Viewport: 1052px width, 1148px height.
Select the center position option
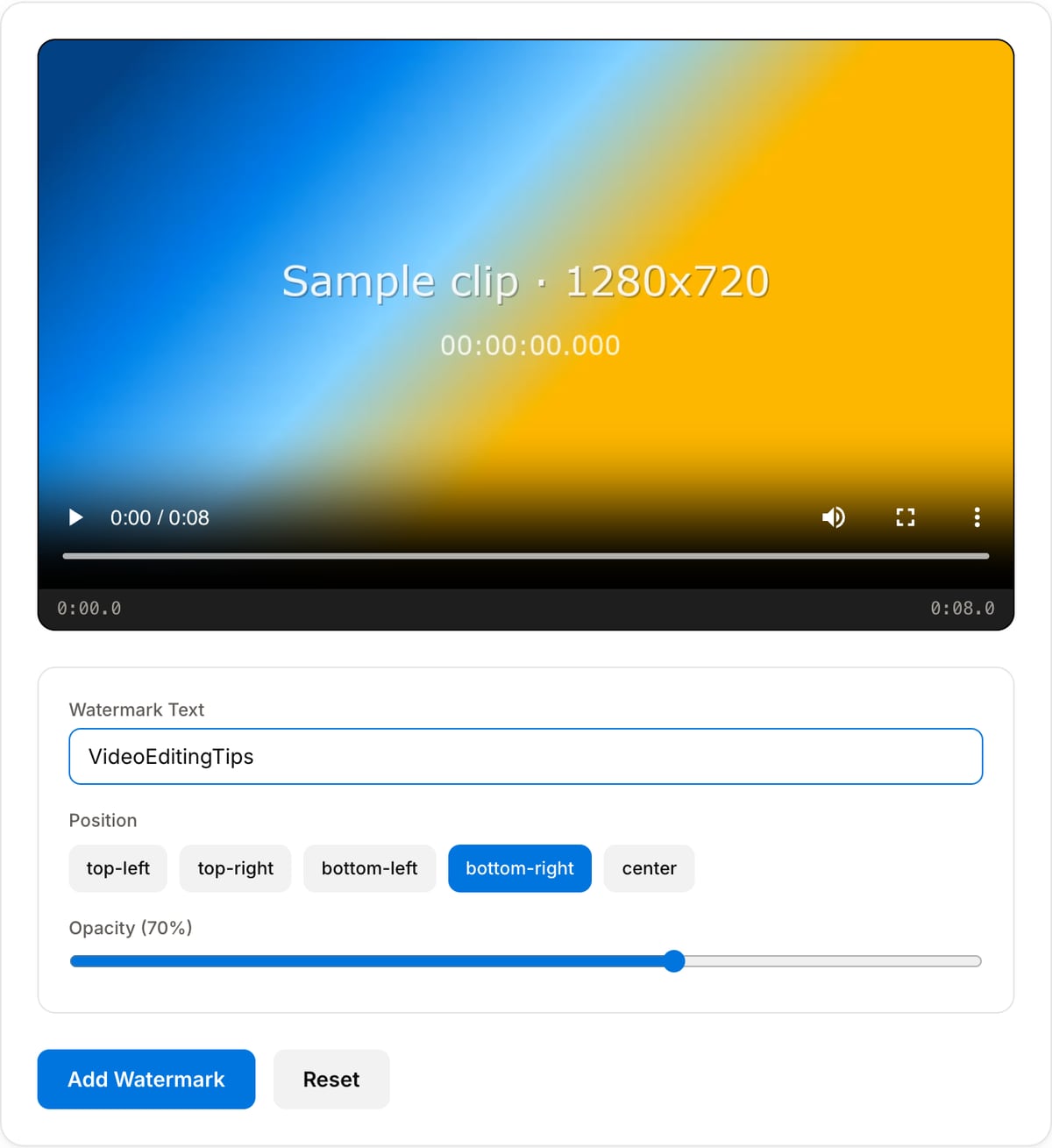[650, 868]
